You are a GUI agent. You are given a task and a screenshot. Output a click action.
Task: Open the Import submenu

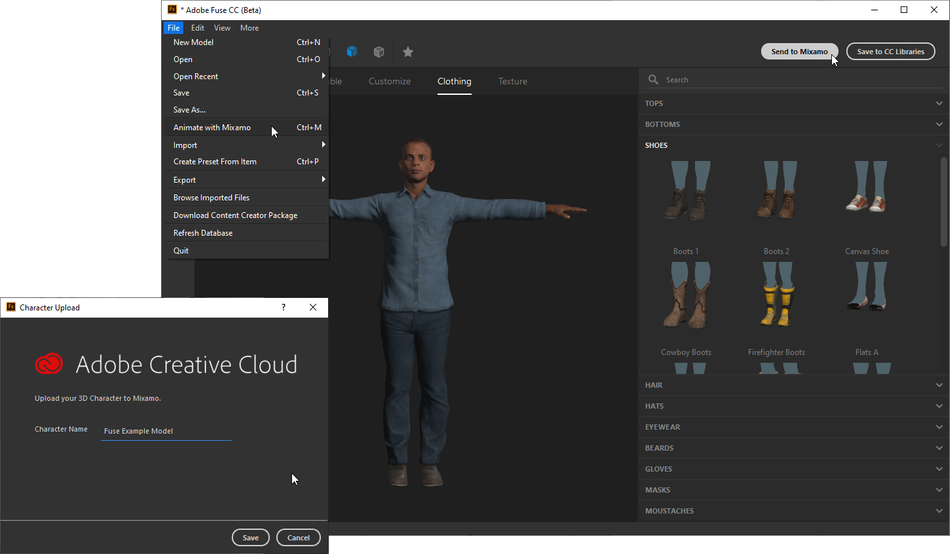tap(247, 145)
